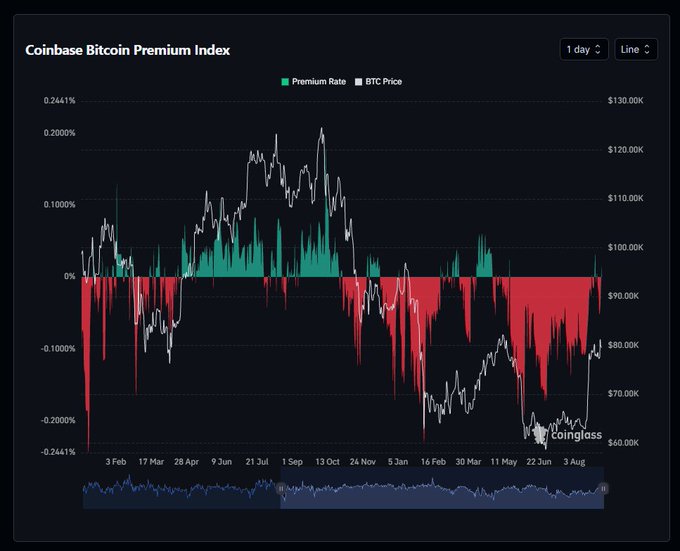Grab the right range slider handle

603,489
